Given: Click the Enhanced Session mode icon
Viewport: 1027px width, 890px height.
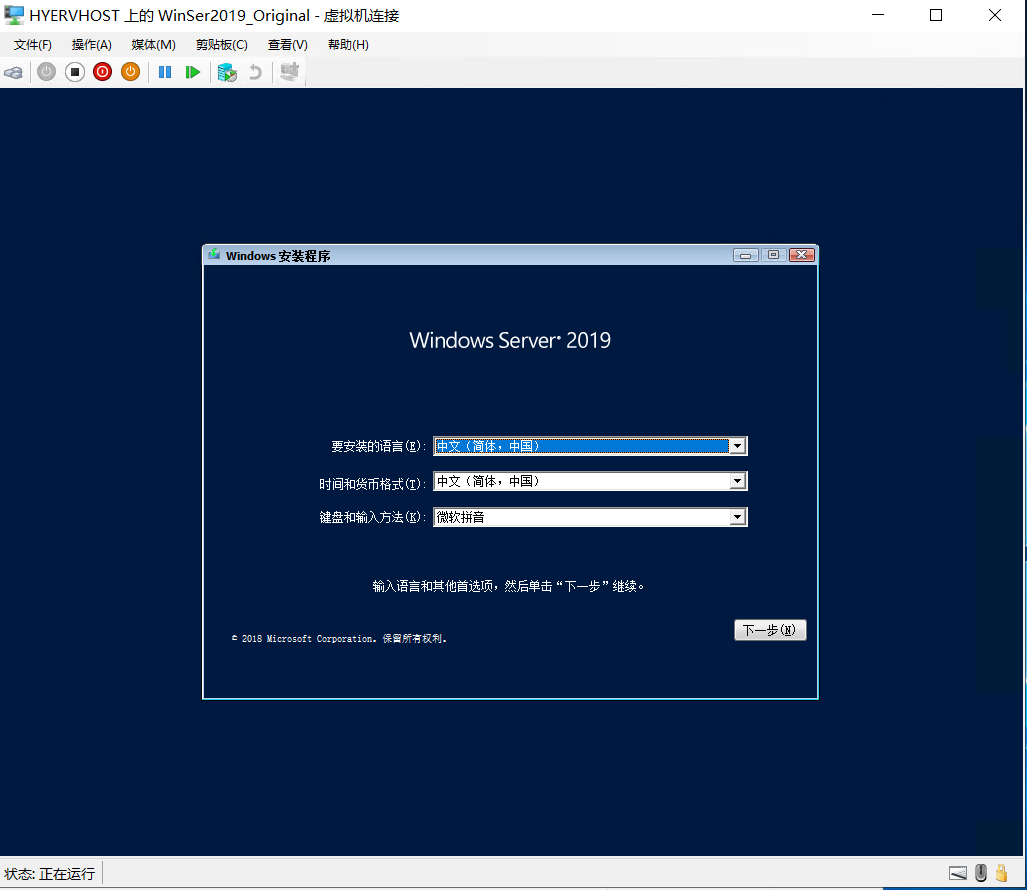Looking at the screenshot, I should point(289,71).
